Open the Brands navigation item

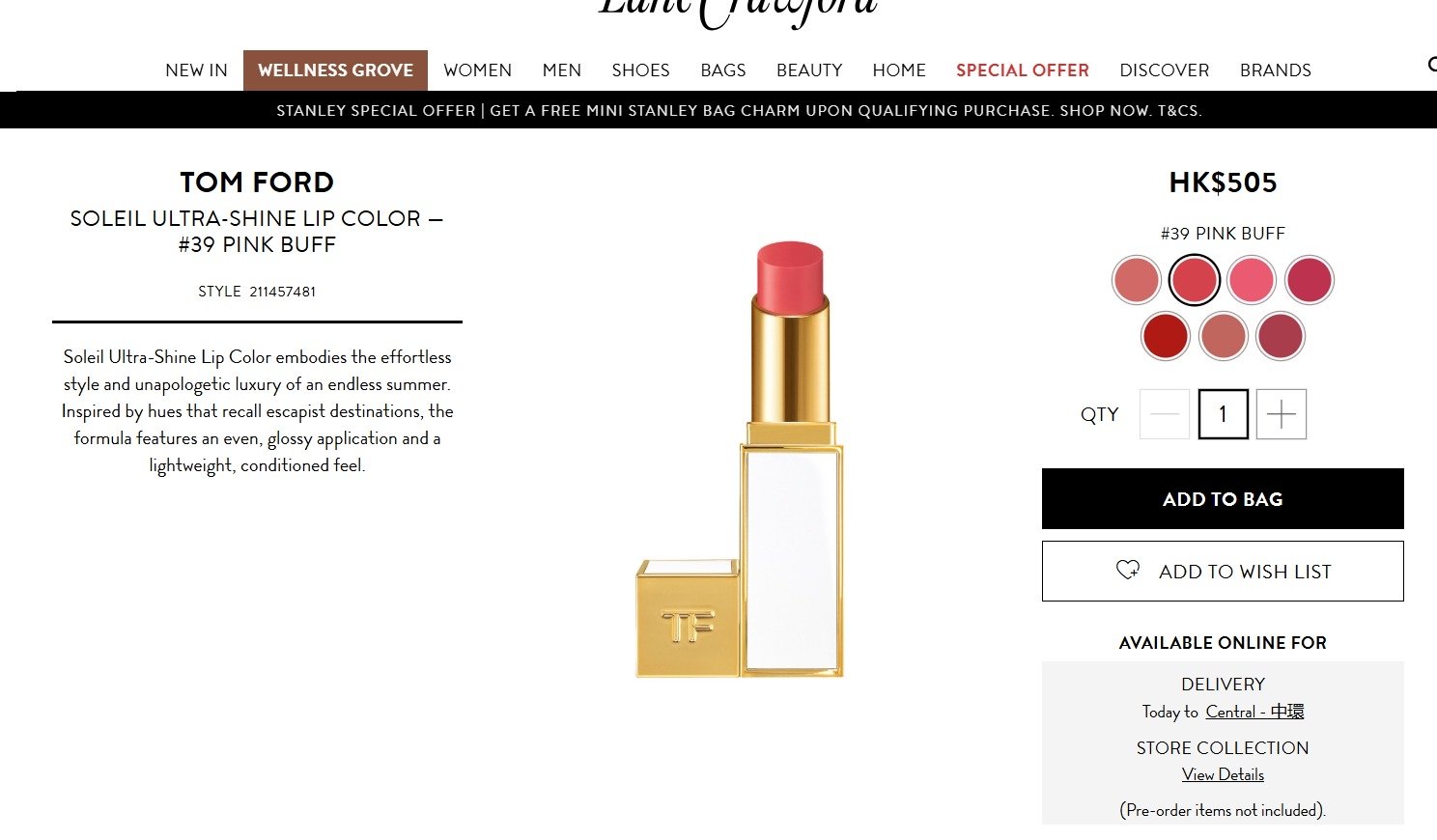(1276, 70)
